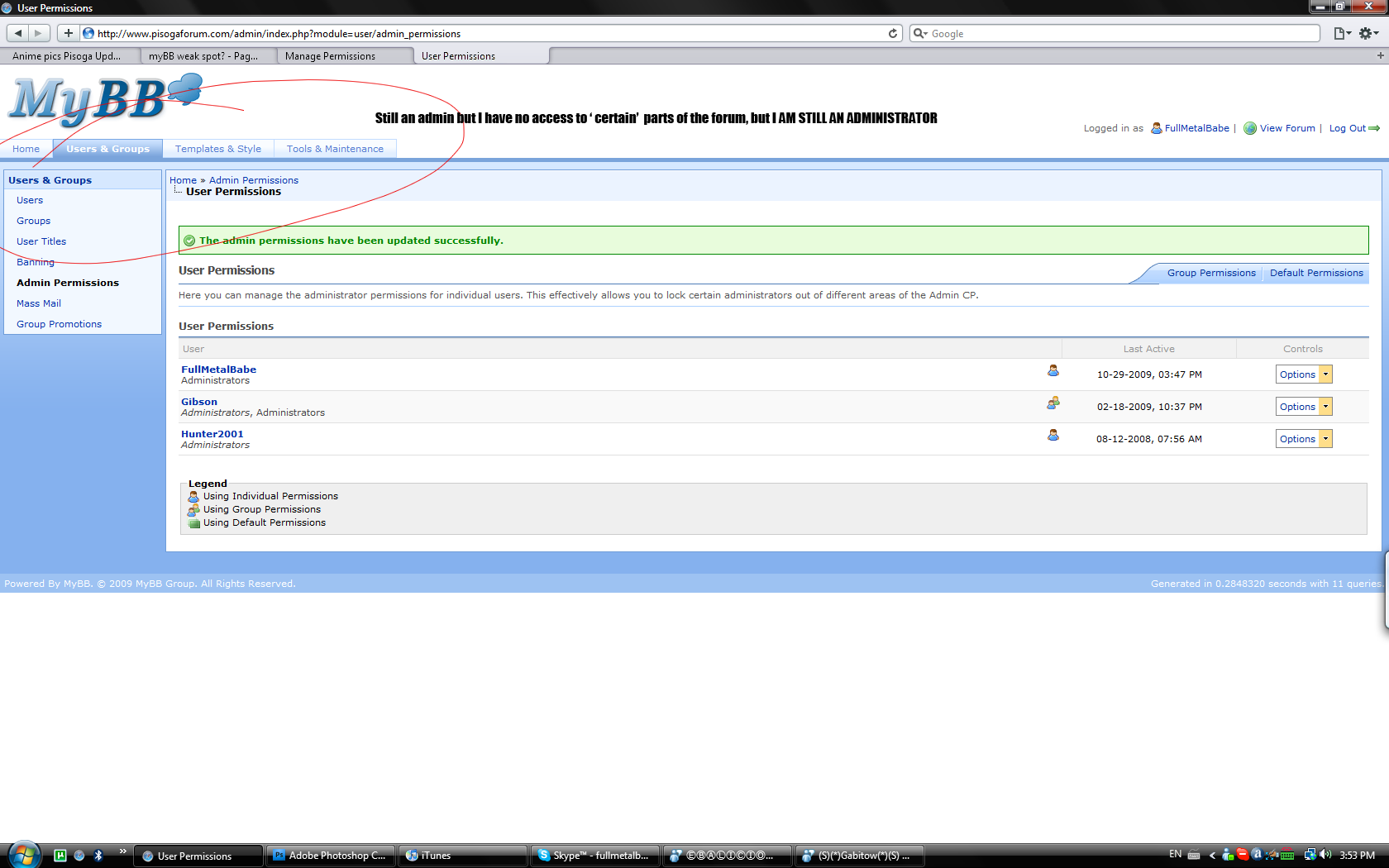This screenshot has height=868, width=1389.
Task: Open the Hunter2001 user link
Action: [x=212, y=434]
